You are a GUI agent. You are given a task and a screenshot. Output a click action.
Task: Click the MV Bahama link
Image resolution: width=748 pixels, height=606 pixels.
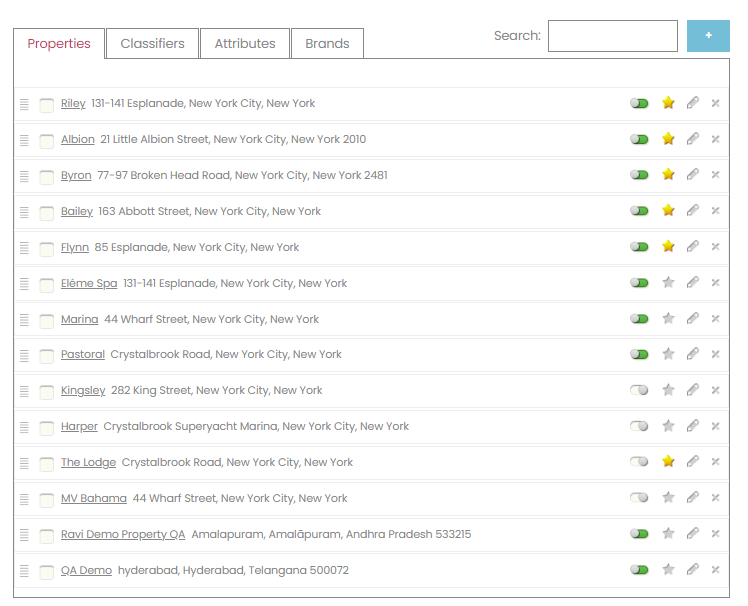(x=94, y=498)
